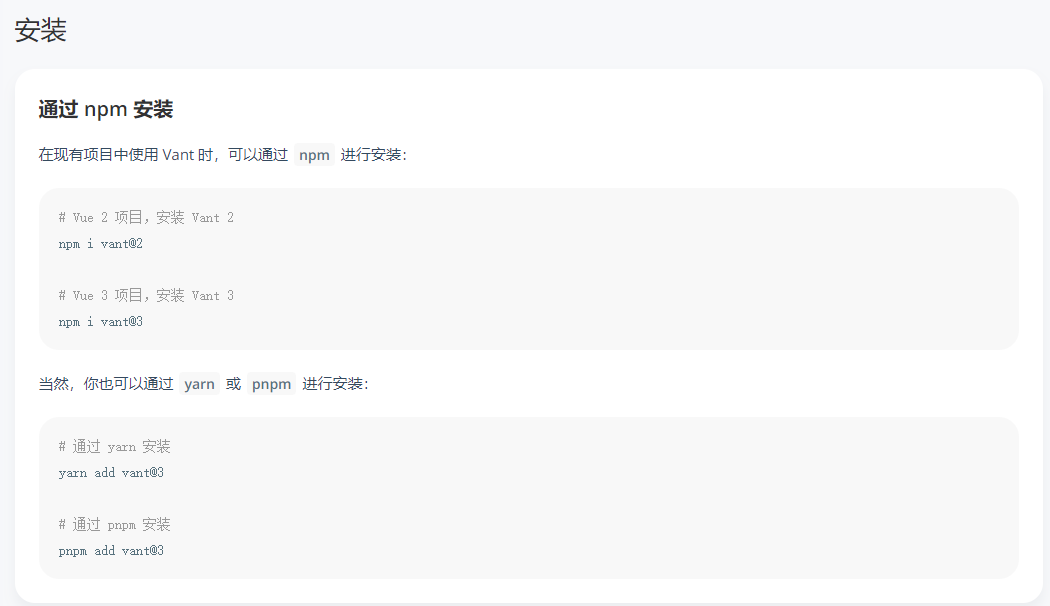Click the 安装 page title
Viewport: 1050px width, 606px height.
41,30
